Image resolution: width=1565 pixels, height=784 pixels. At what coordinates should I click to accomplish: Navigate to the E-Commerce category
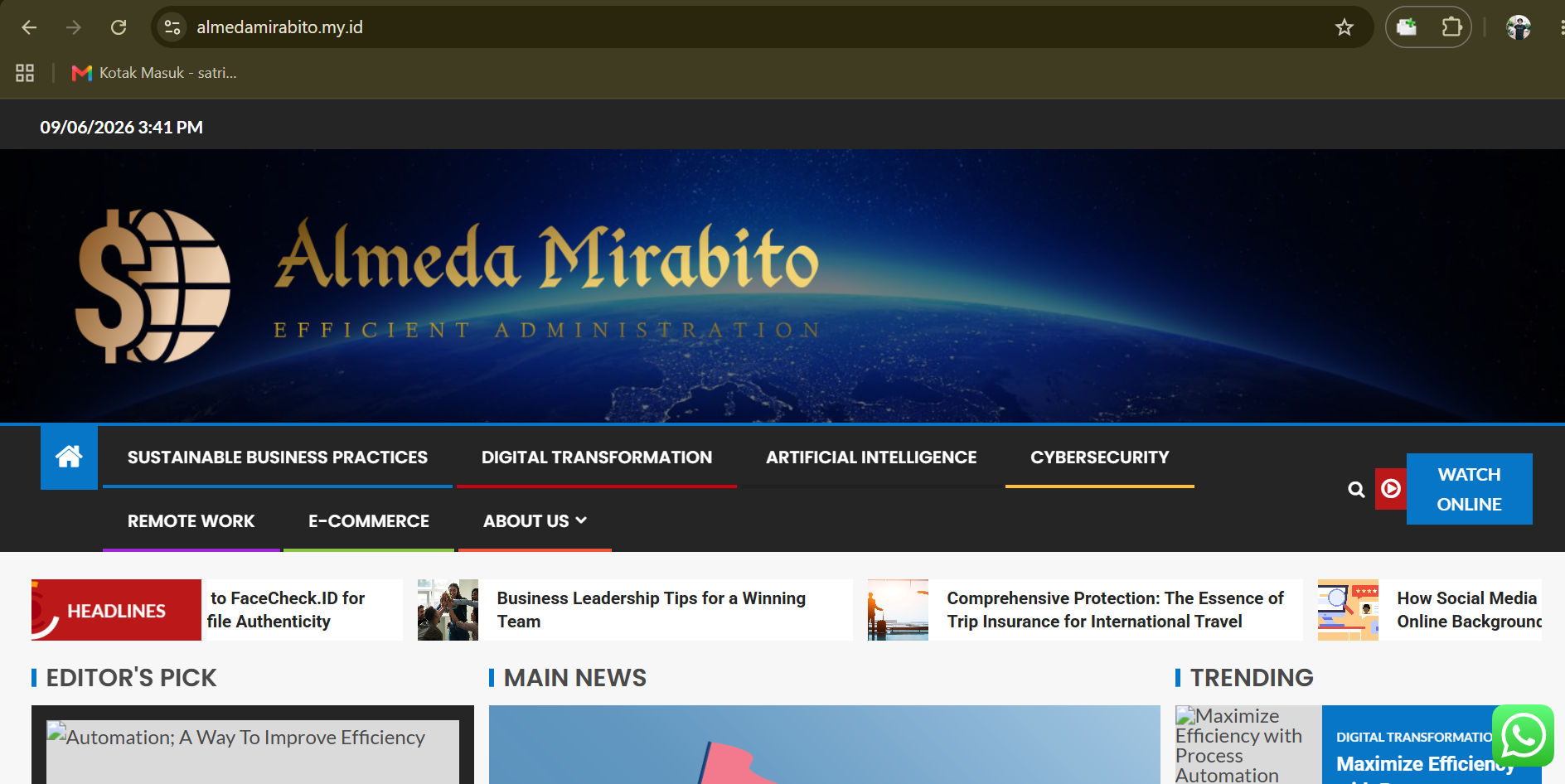369,520
